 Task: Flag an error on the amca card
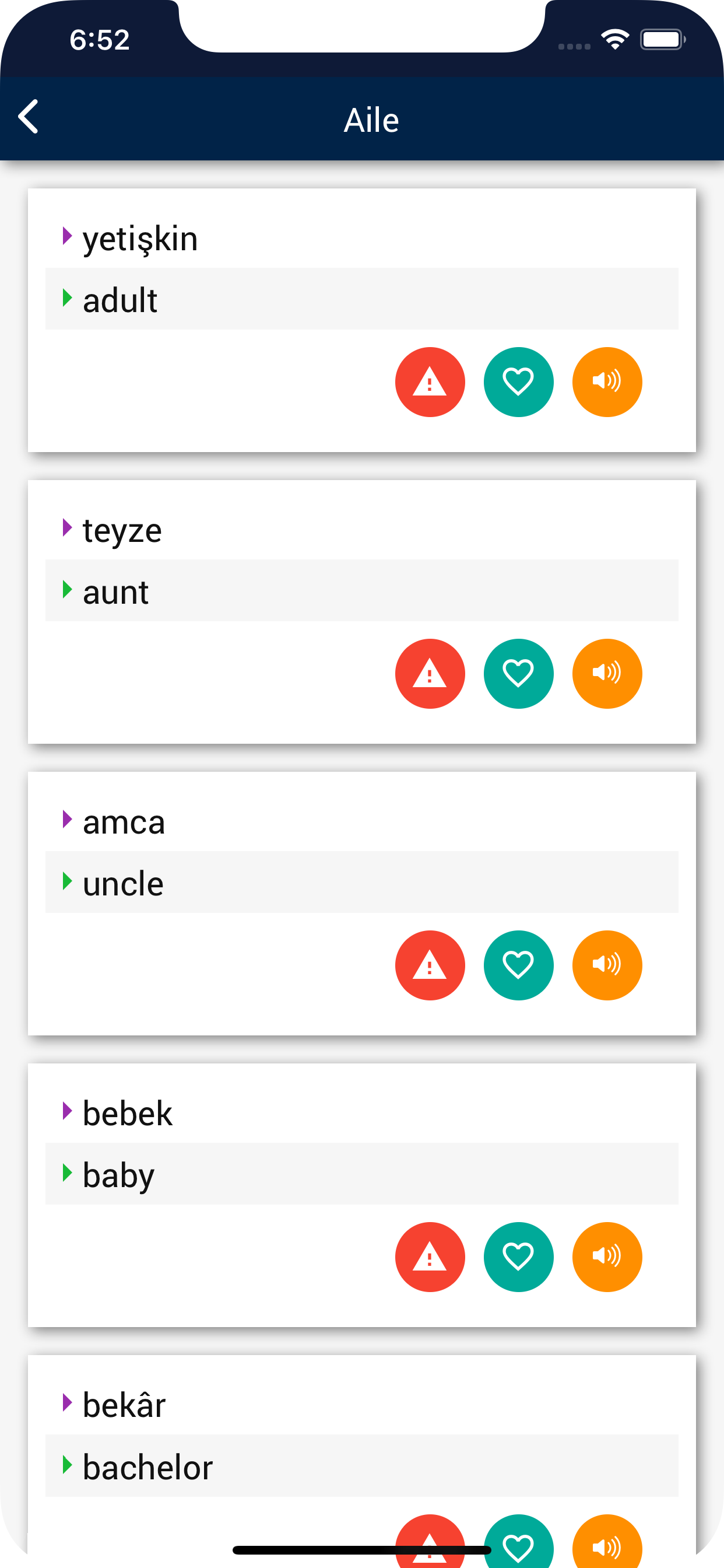[430, 965]
